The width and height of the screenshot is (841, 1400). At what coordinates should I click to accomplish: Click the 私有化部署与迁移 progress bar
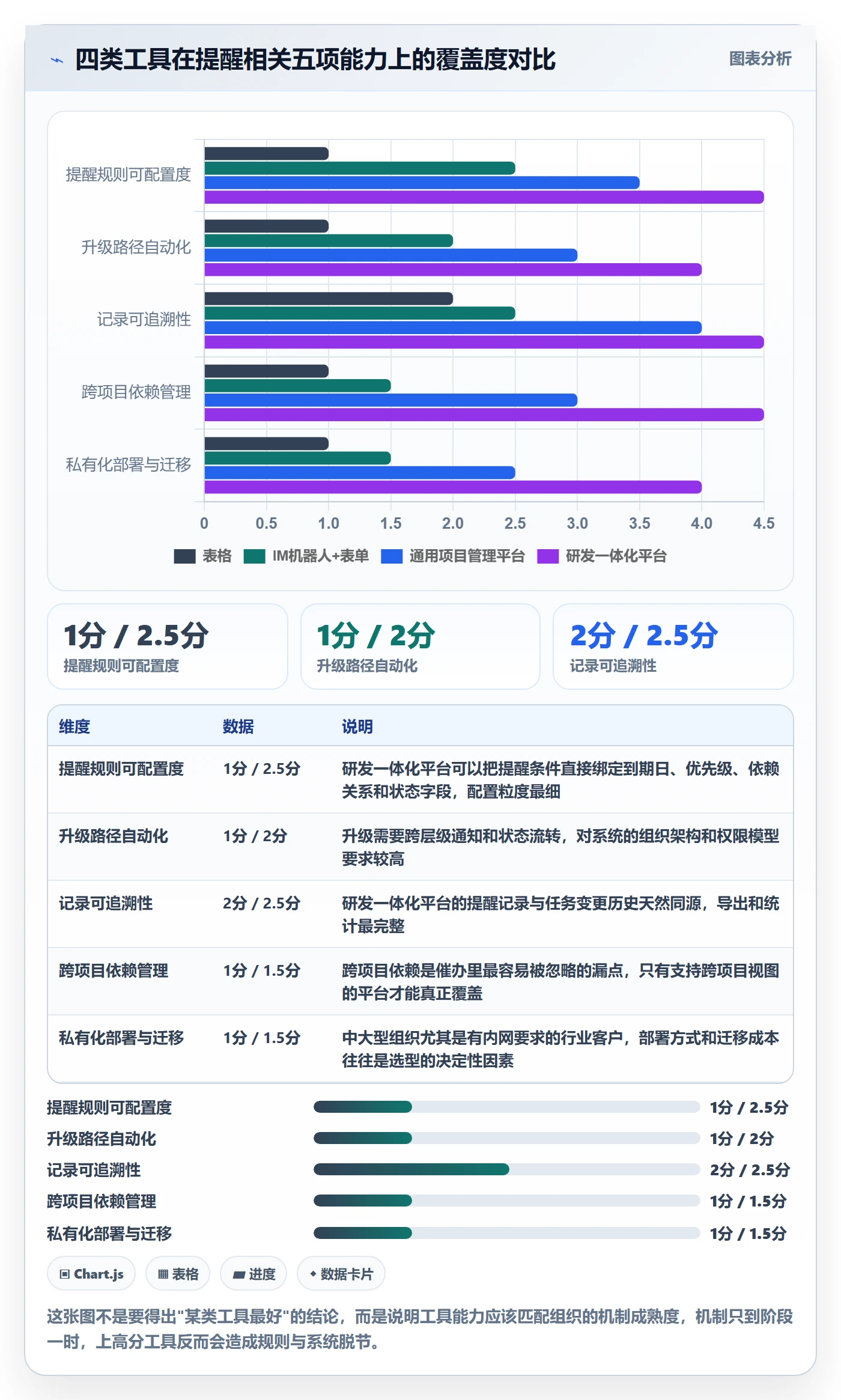coord(507,1233)
